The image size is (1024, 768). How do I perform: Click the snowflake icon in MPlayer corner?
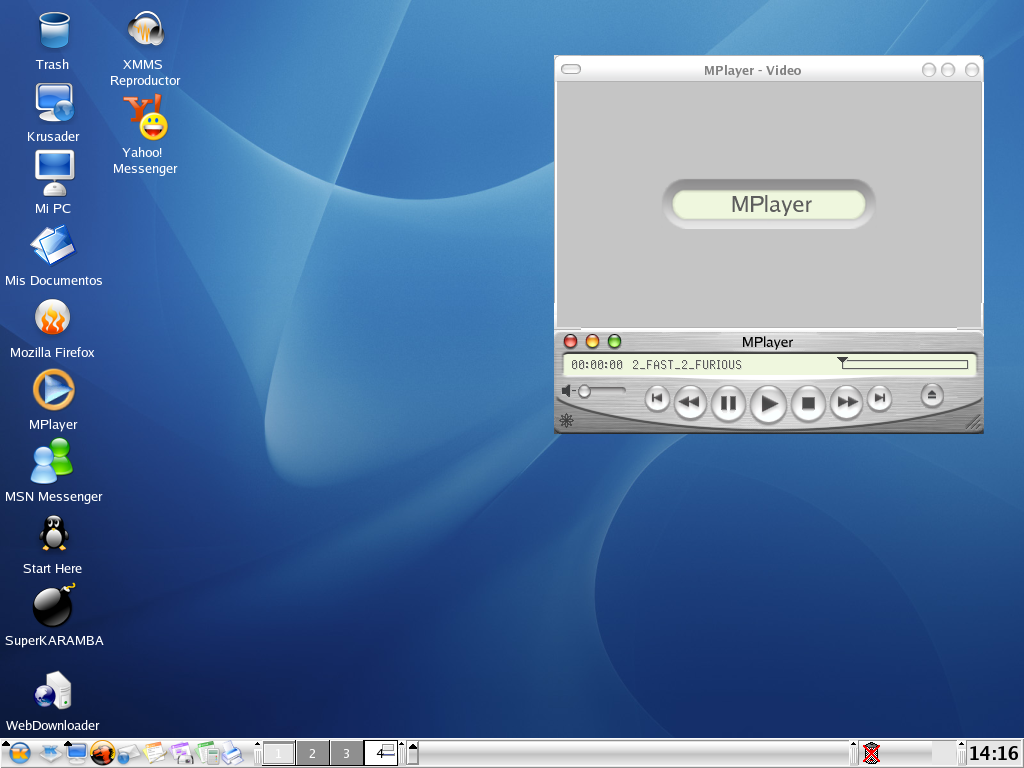point(566,421)
